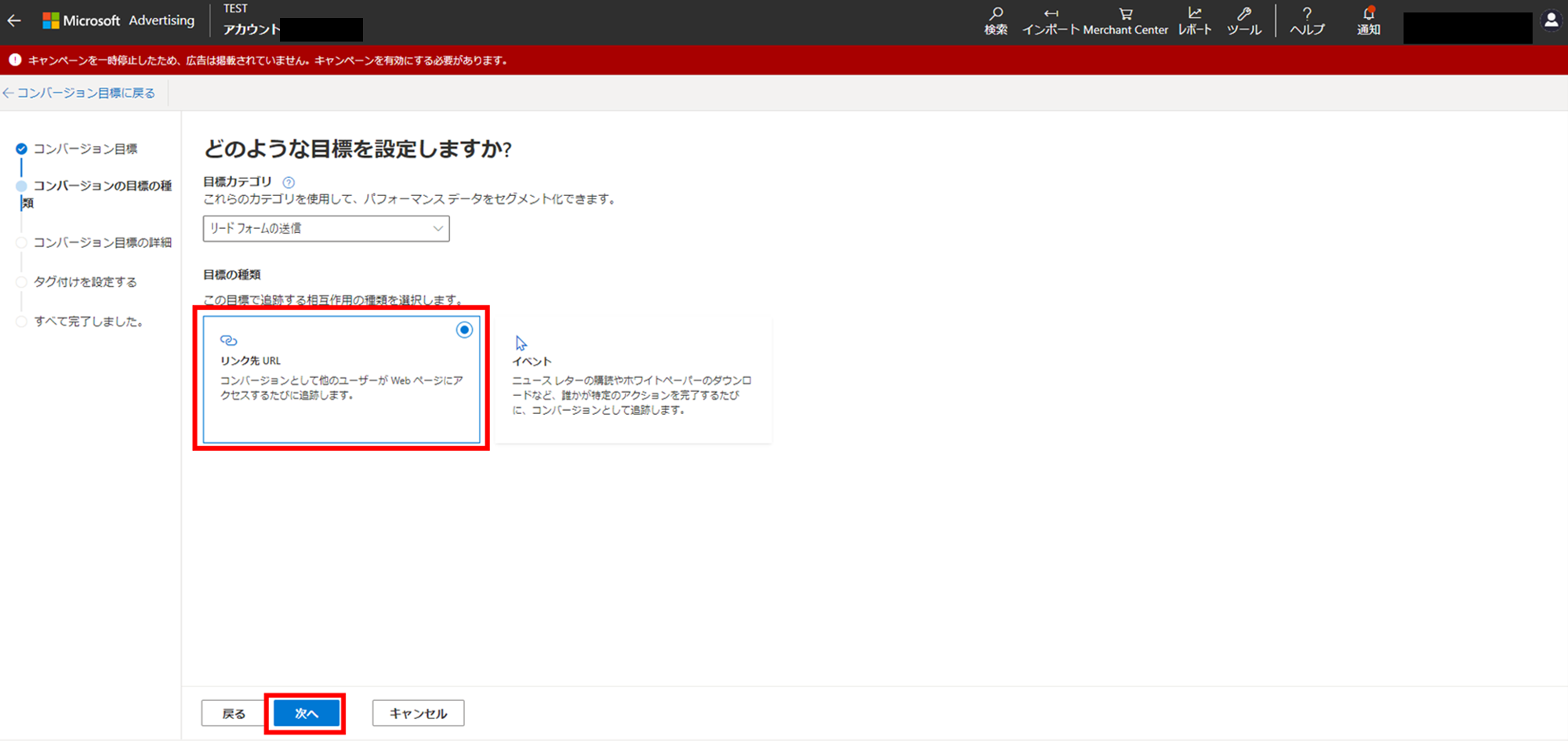
Task: Open the Reports (レポート) menu
Action: coord(1195,21)
